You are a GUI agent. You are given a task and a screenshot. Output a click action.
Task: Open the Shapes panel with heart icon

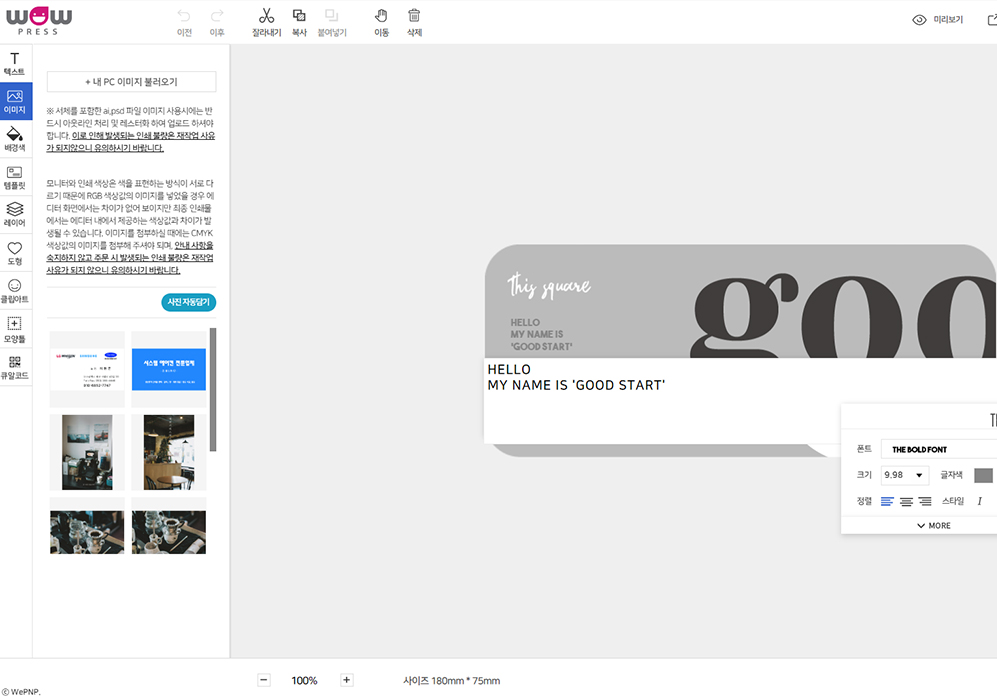click(x=15, y=253)
